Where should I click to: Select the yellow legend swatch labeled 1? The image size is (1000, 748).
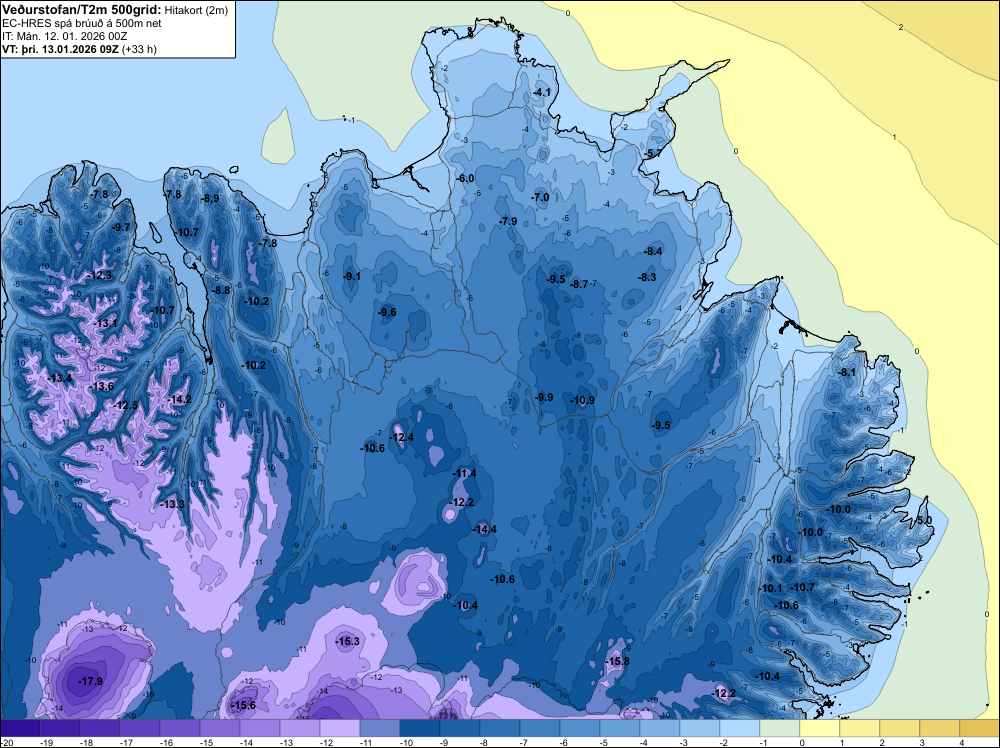pyautogui.click(x=859, y=728)
